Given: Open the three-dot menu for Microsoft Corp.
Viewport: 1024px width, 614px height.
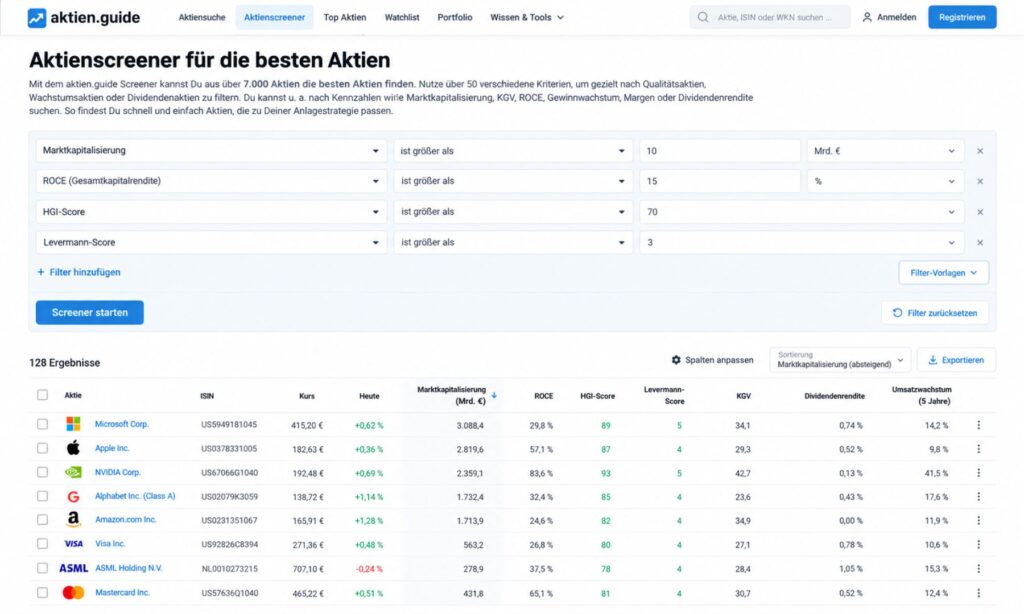Looking at the screenshot, I should pyautogui.click(x=978, y=425).
